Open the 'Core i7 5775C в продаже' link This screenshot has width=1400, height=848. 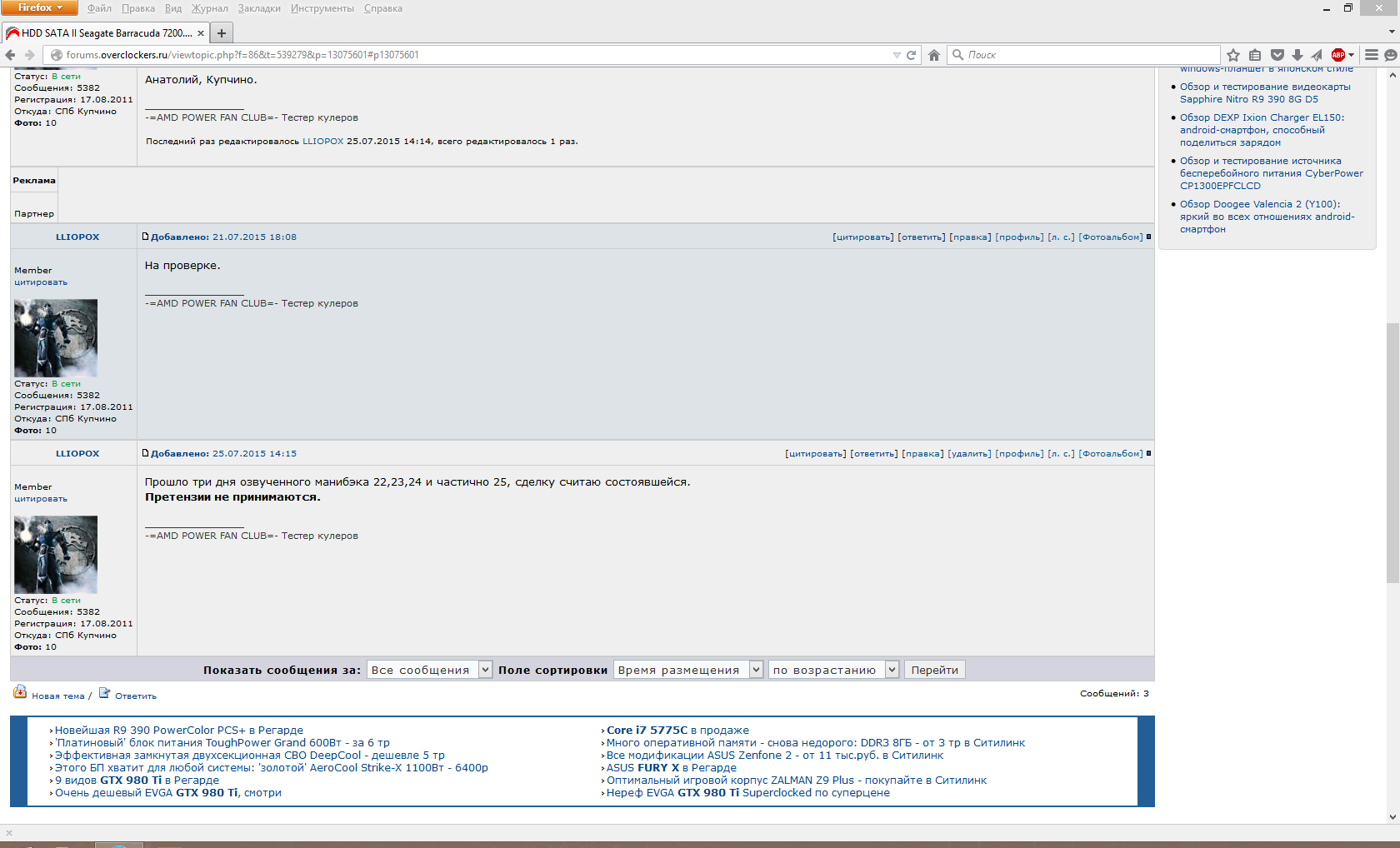pos(677,731)
